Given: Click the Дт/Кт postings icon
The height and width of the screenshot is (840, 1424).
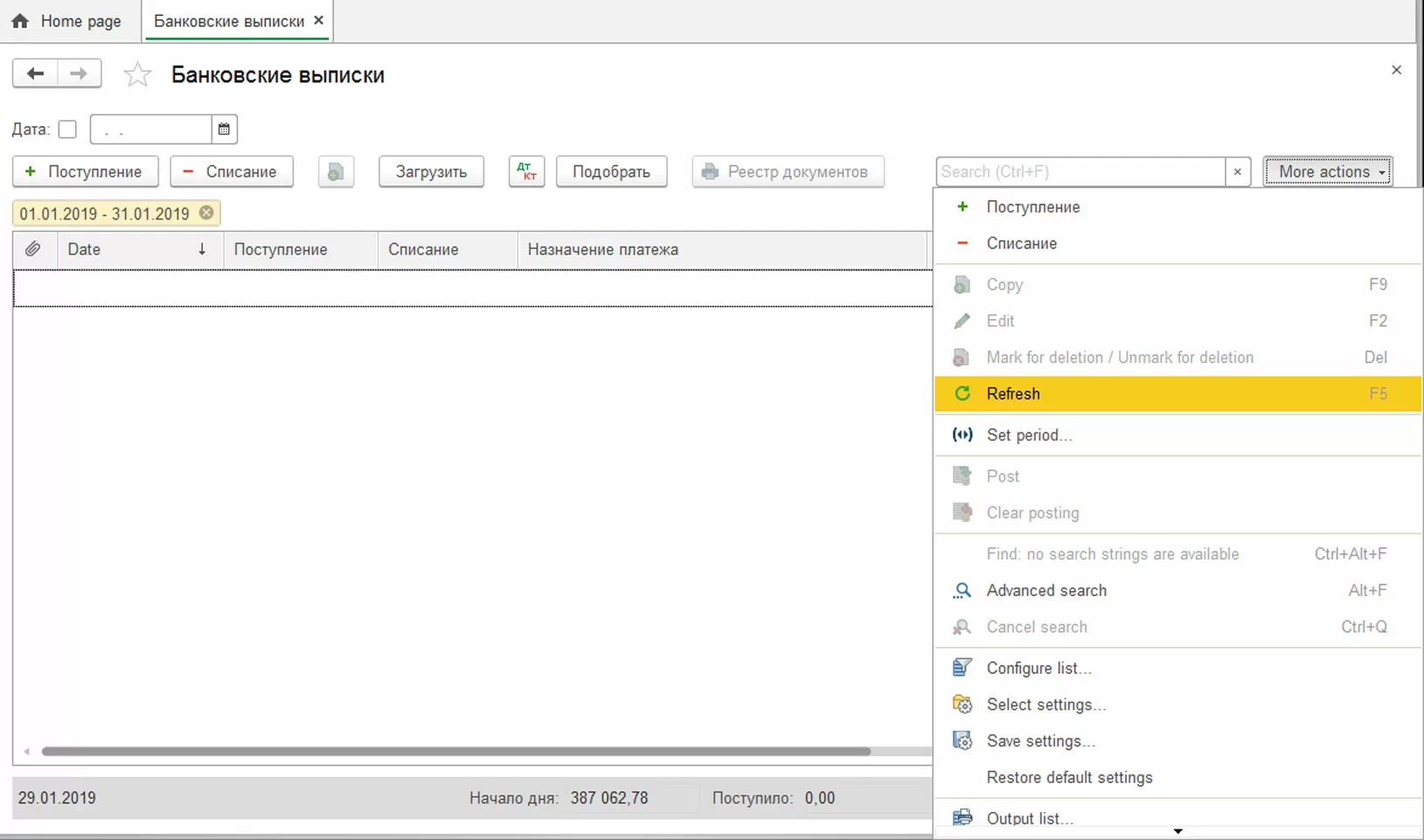Looking at the screenshot, I should pos(526,172).
